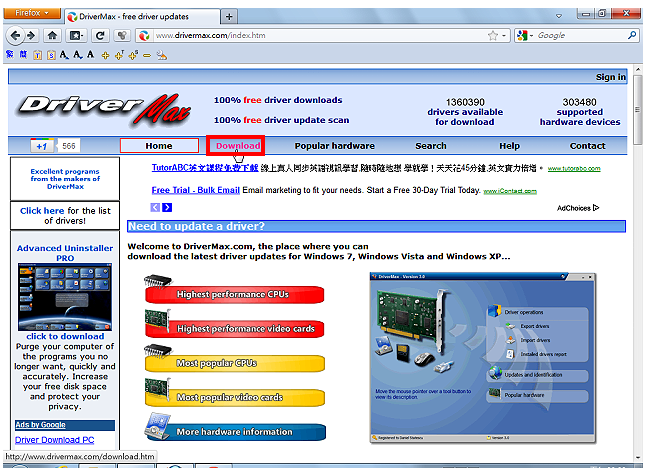
Task: Click the plain yellow plus icon
Action: tap(105, 55)
